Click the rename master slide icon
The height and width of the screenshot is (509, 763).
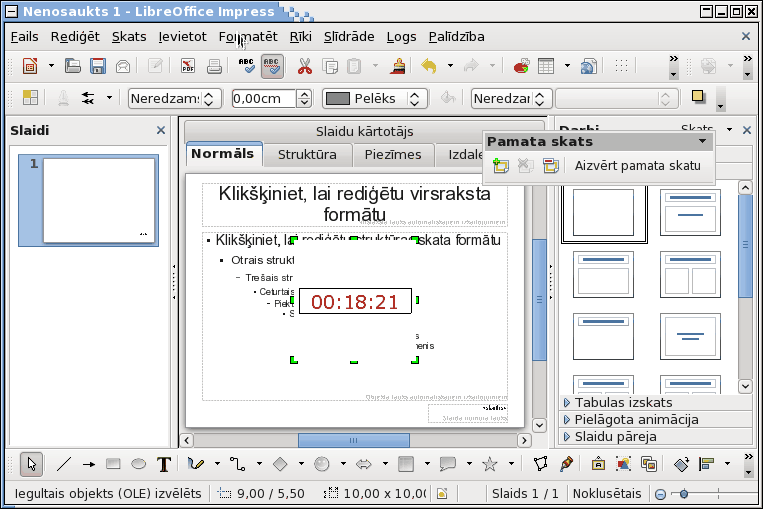[550, 166]
